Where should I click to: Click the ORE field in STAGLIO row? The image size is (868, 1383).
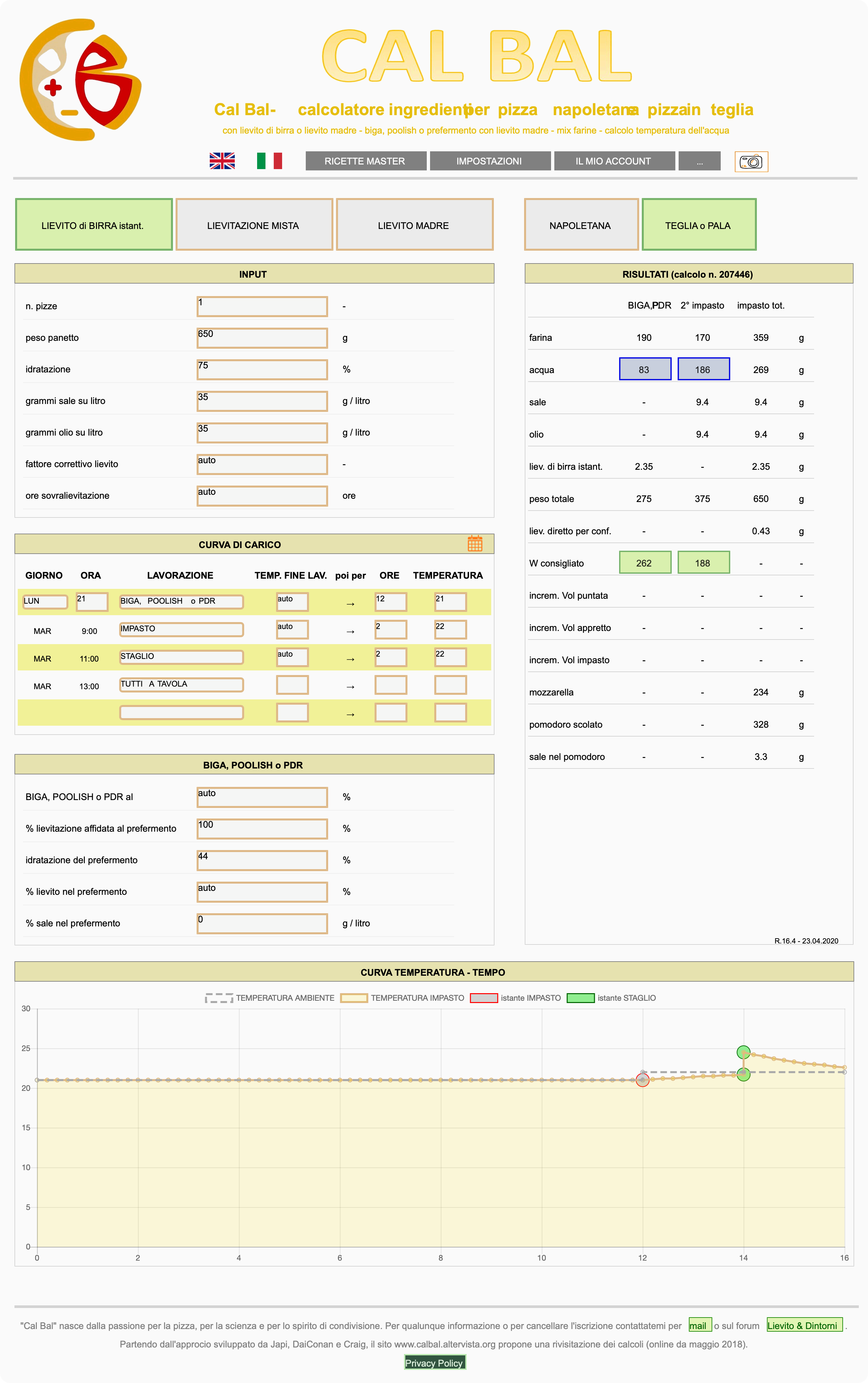coord(390,657)
